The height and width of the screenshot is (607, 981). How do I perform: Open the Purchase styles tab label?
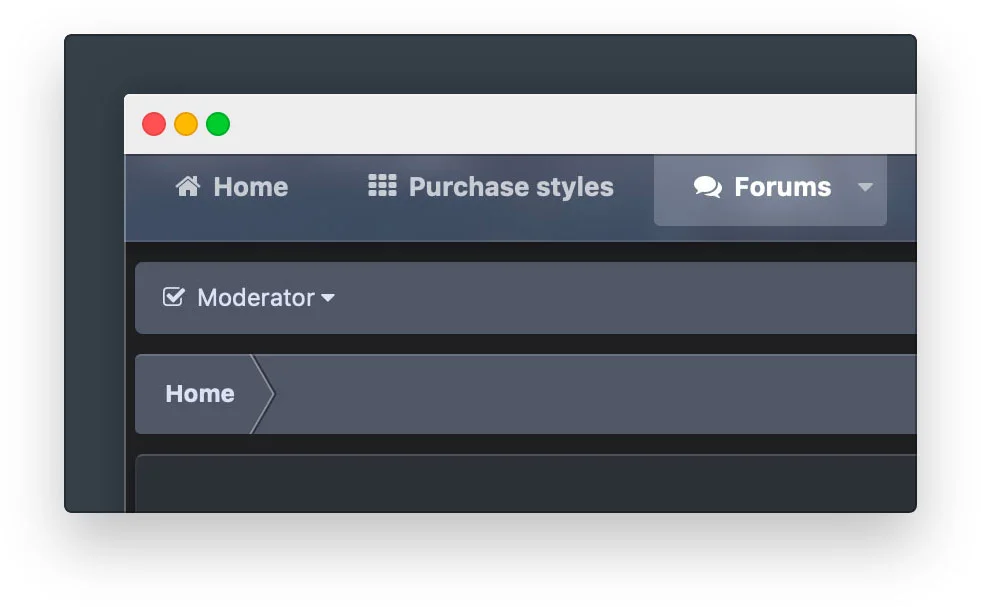click(x=511, y=187)
